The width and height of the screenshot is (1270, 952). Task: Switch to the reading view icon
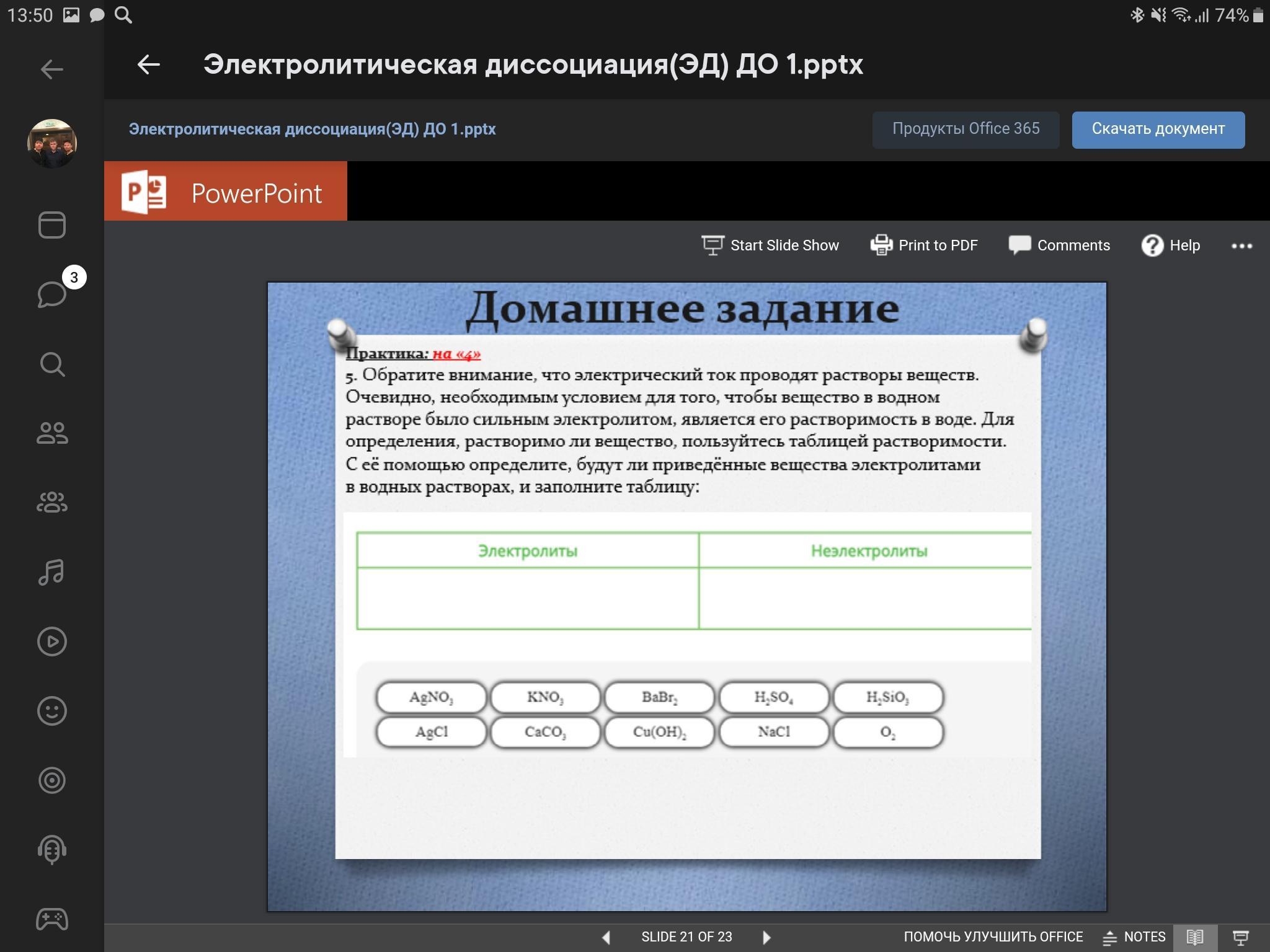tap(1195, 937)
